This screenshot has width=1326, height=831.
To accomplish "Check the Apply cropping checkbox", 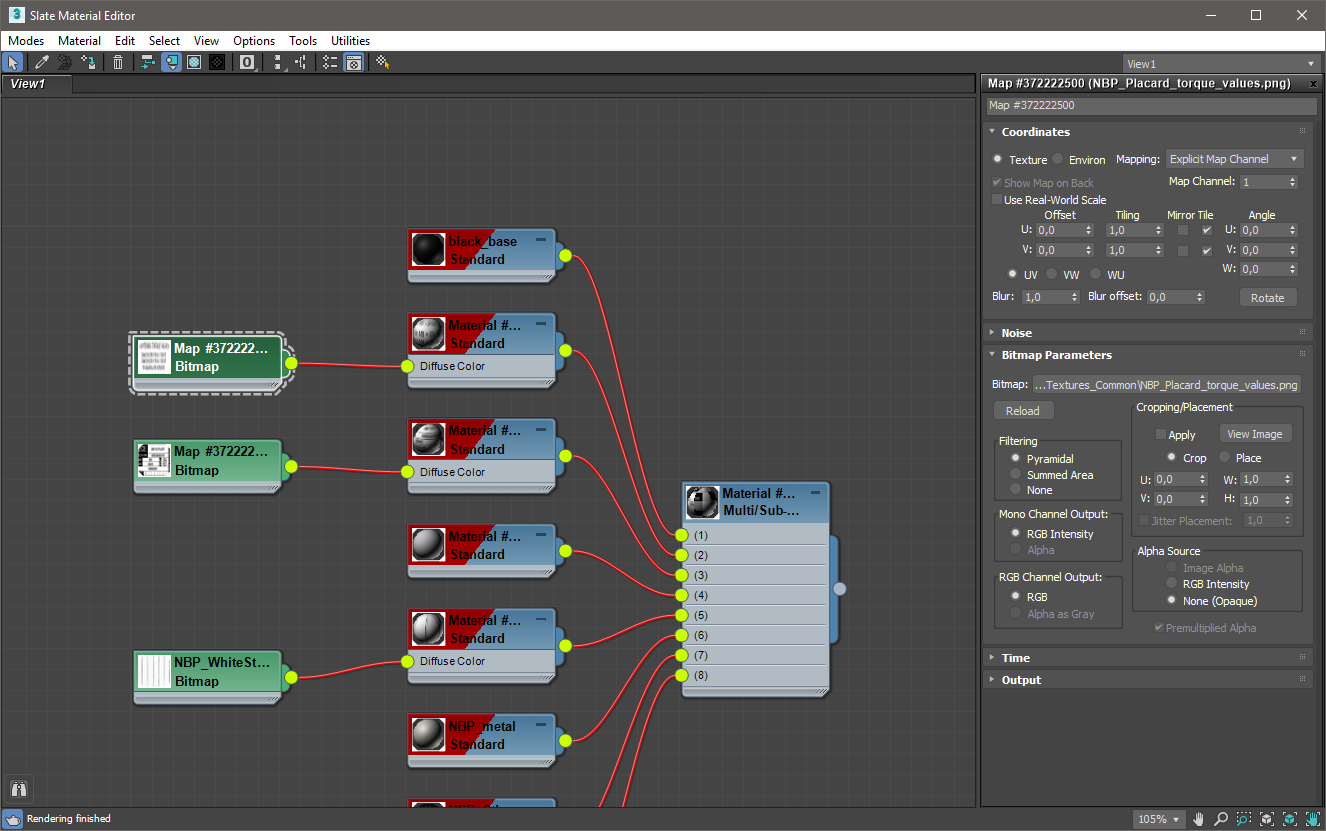I will tap(1161, 435).
